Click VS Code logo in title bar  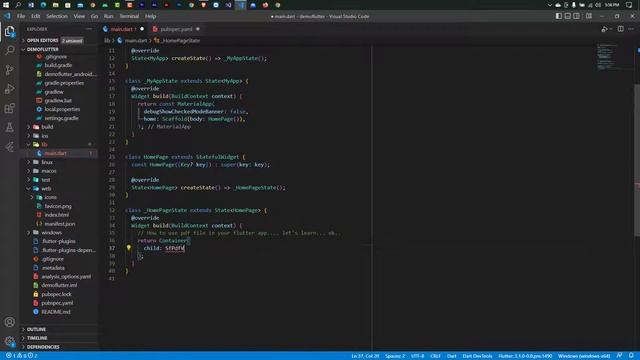(7, 16)
